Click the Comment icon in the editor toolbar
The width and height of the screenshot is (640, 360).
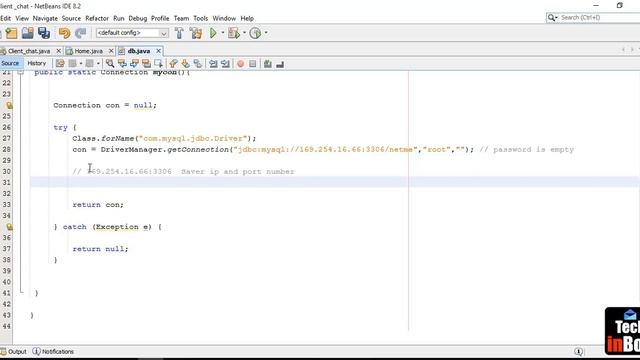[x=268, y=64]
